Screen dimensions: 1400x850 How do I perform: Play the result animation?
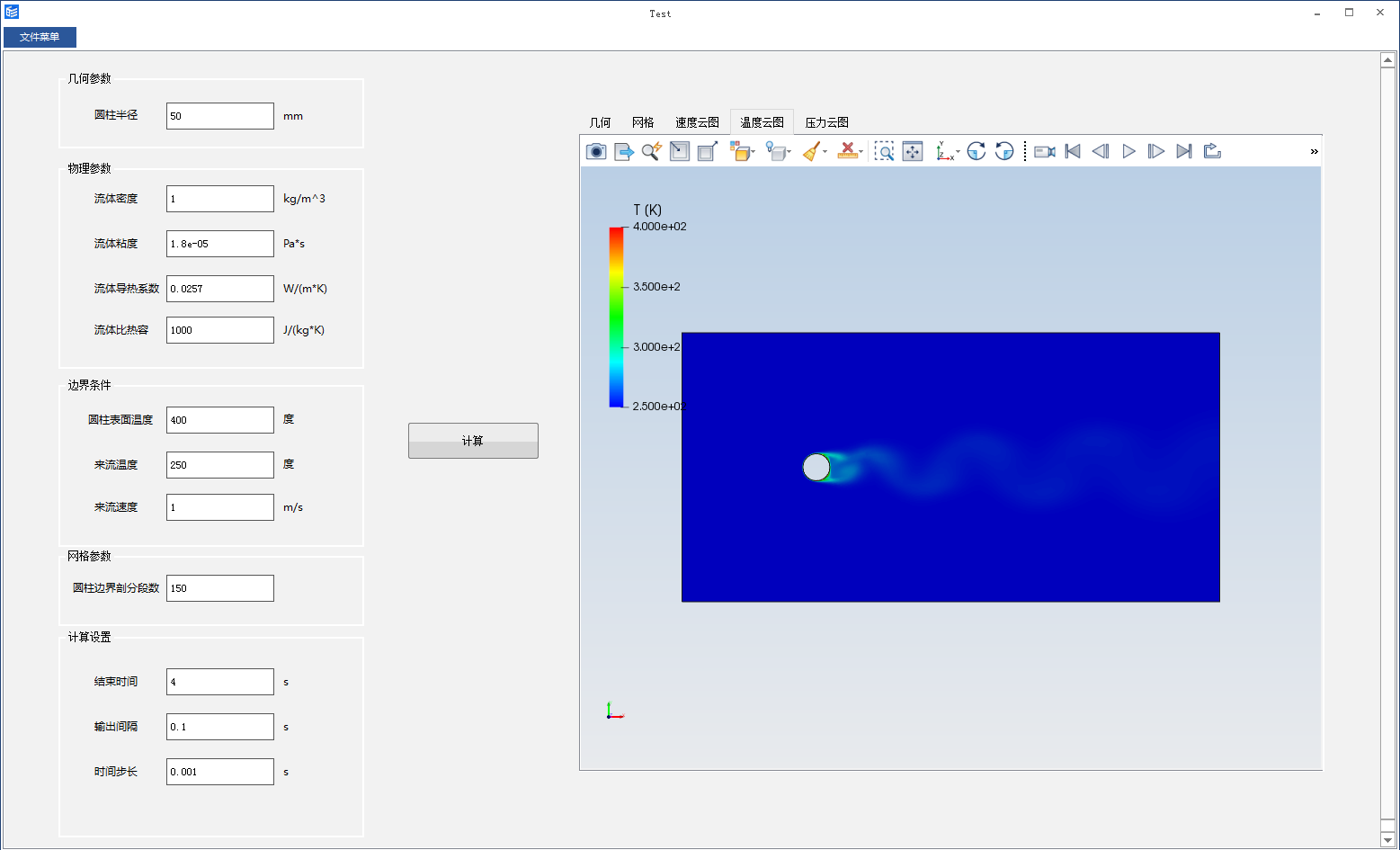pyautogui.click(x=1128, y=151)
